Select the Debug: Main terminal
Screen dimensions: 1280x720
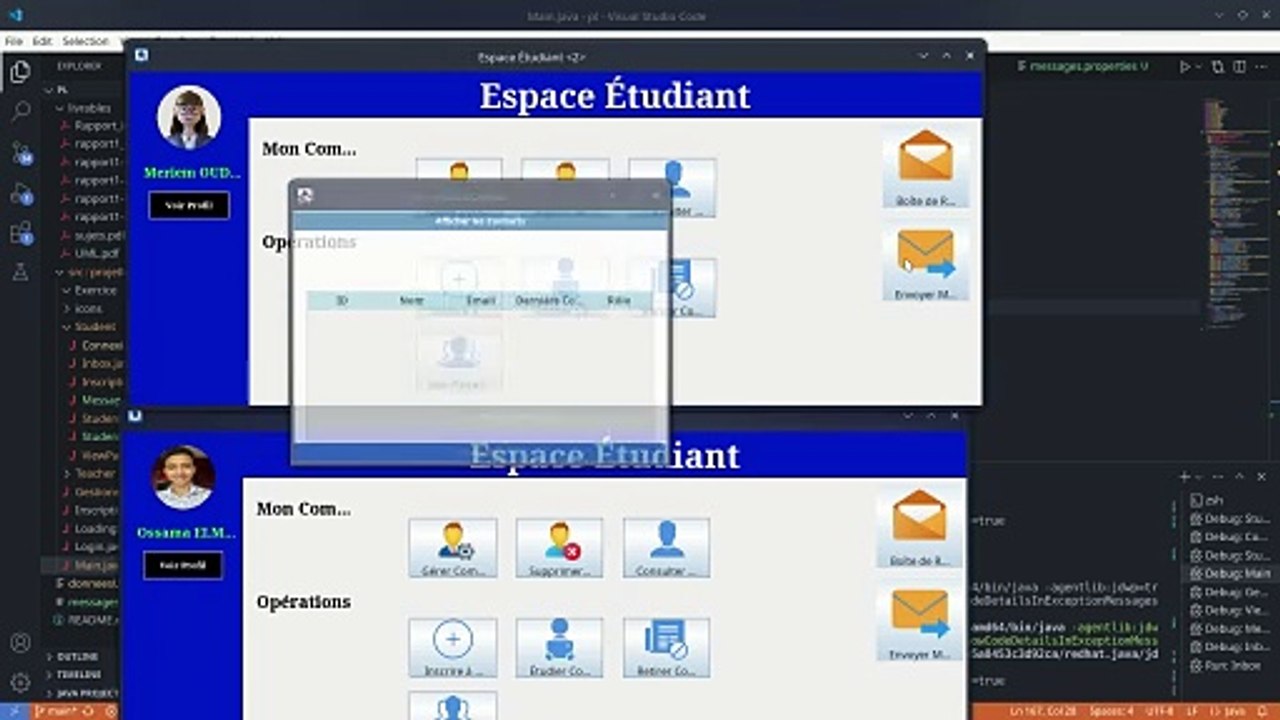coord(1229,574)
